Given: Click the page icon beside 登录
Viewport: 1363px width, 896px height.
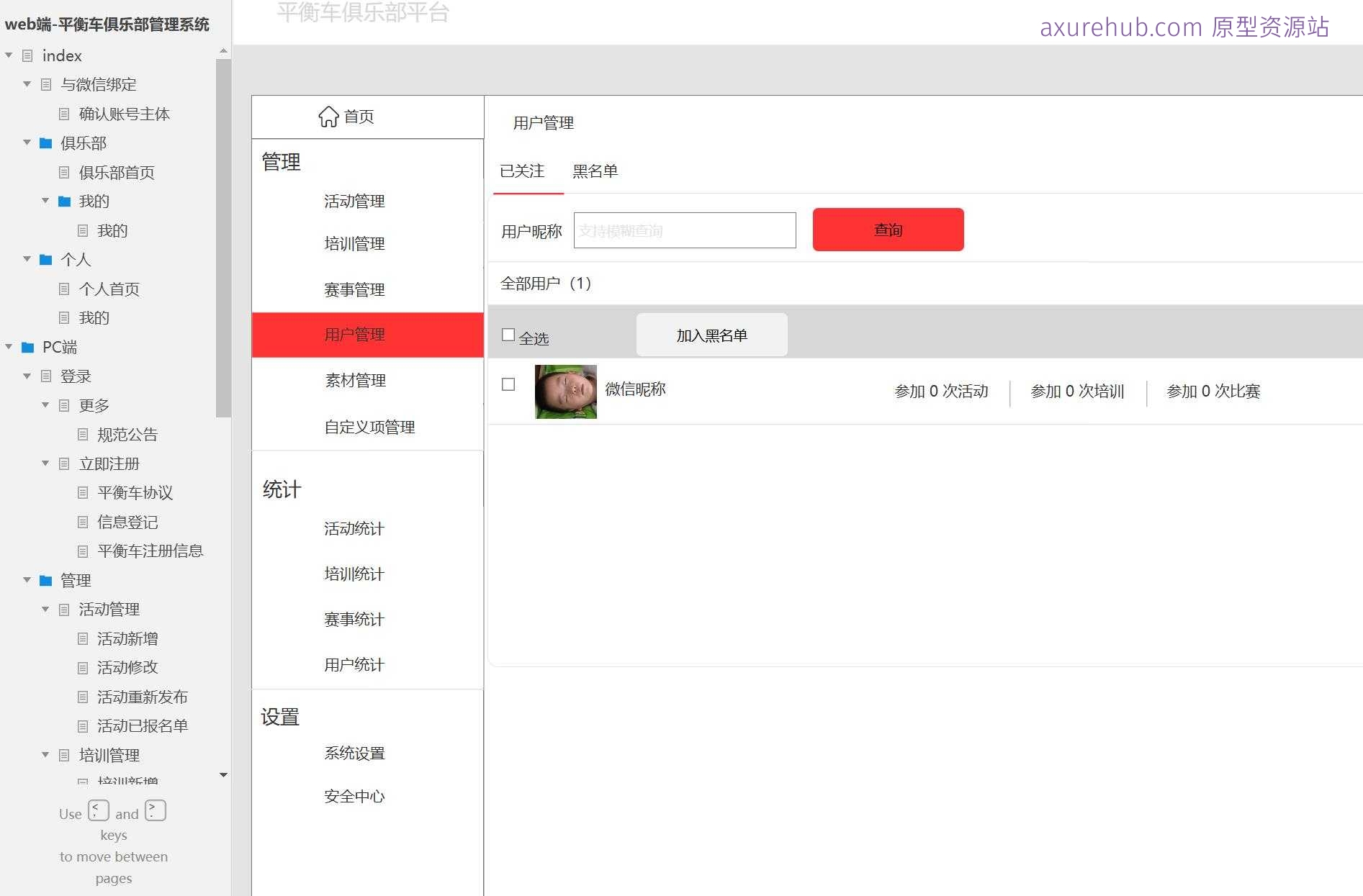Looking at the screenshot, I should (x=46, y=376).
